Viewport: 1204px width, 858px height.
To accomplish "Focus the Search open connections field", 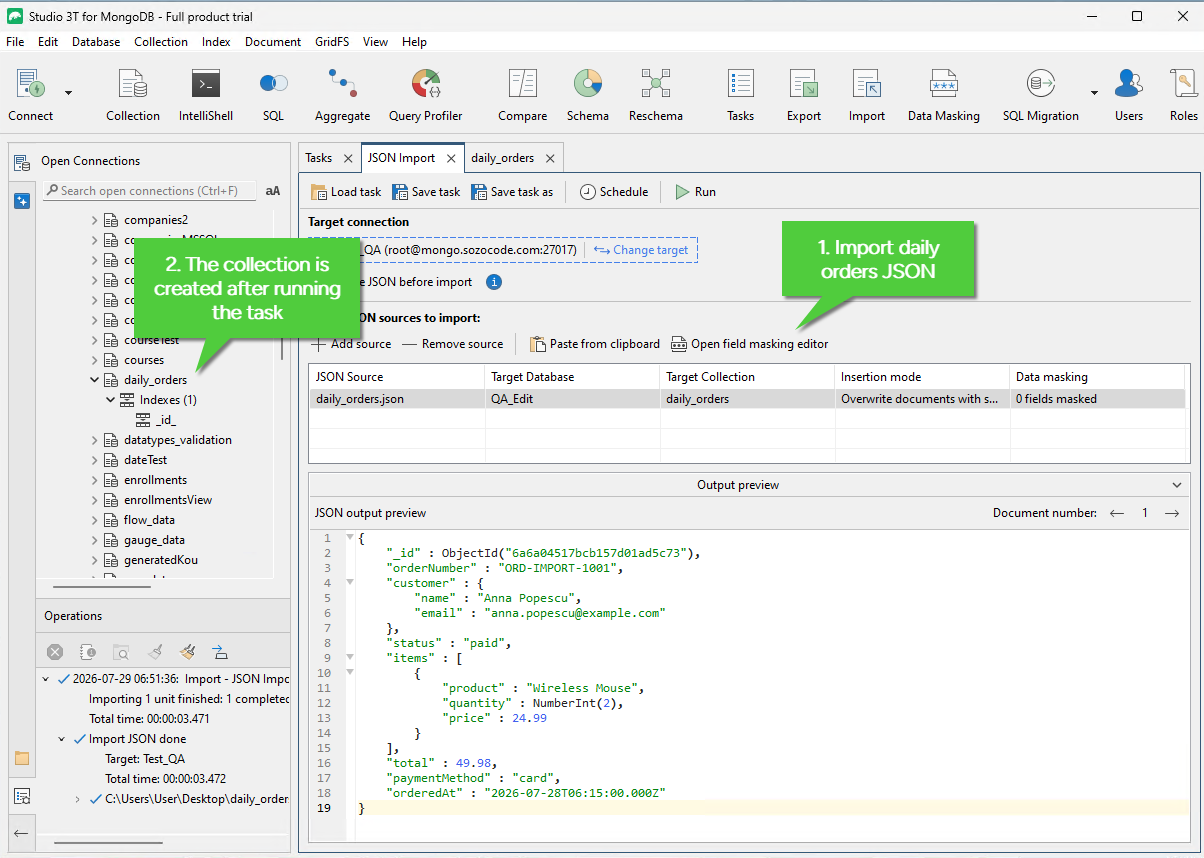I will pos(149,190).
